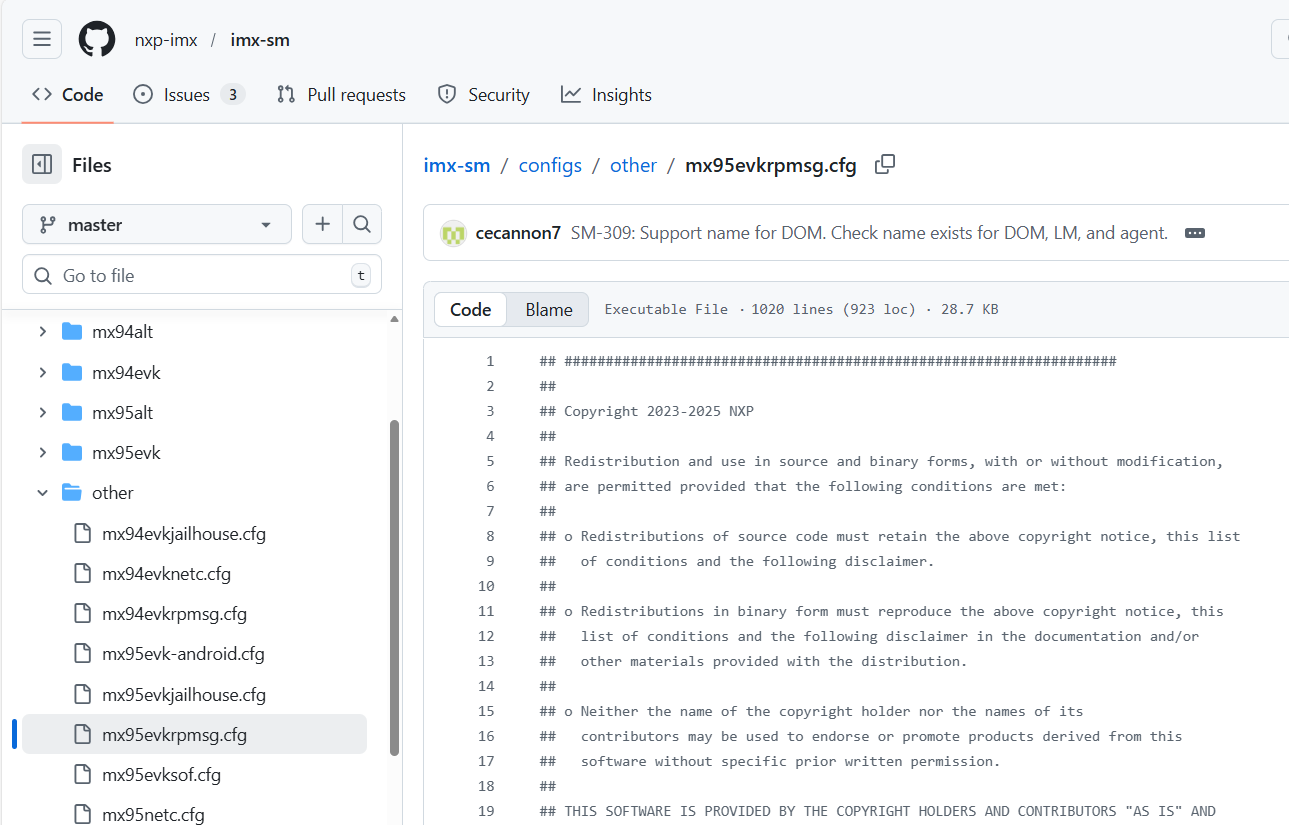Switch to the Code tab
Screen dimensions: 1289x825
tap(68, 95)
